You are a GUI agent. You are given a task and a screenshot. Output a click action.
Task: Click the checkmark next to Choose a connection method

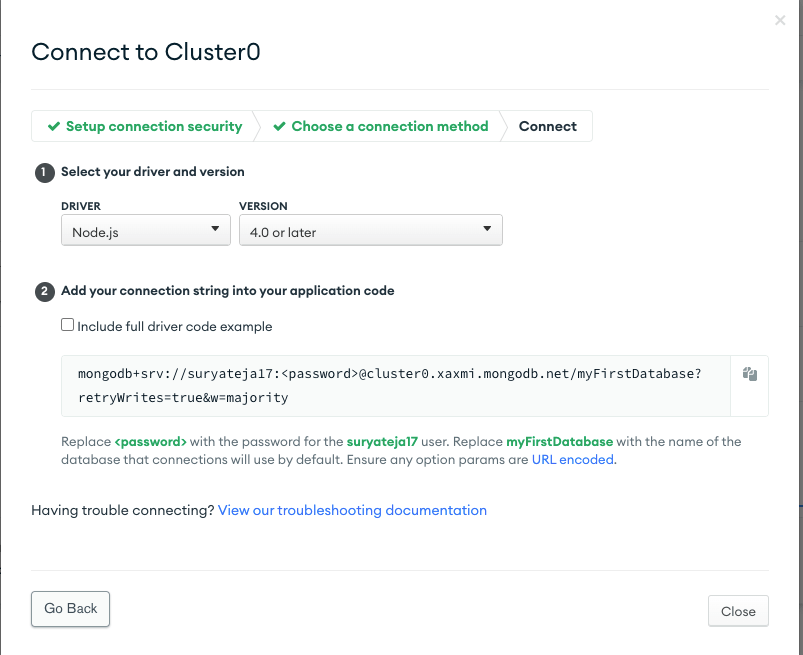[x=279, y=126]
